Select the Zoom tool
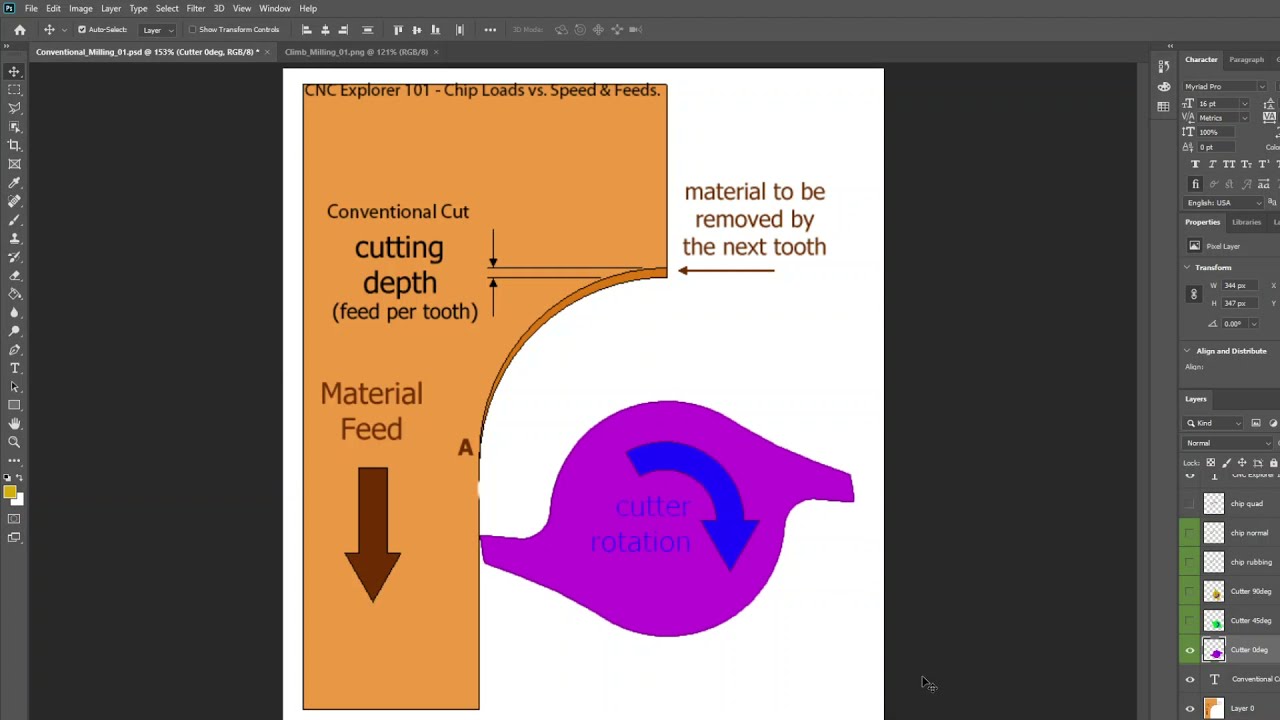1280x720 pixels. (x=14, y=442)
